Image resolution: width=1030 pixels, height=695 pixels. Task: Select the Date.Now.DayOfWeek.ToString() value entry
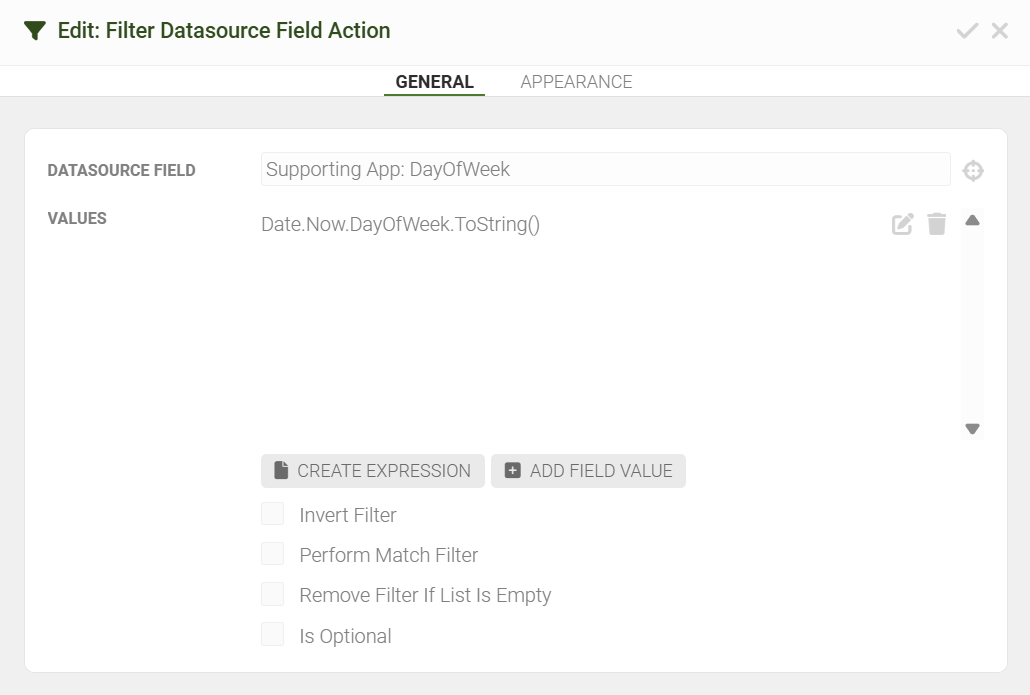click(401, 225)
